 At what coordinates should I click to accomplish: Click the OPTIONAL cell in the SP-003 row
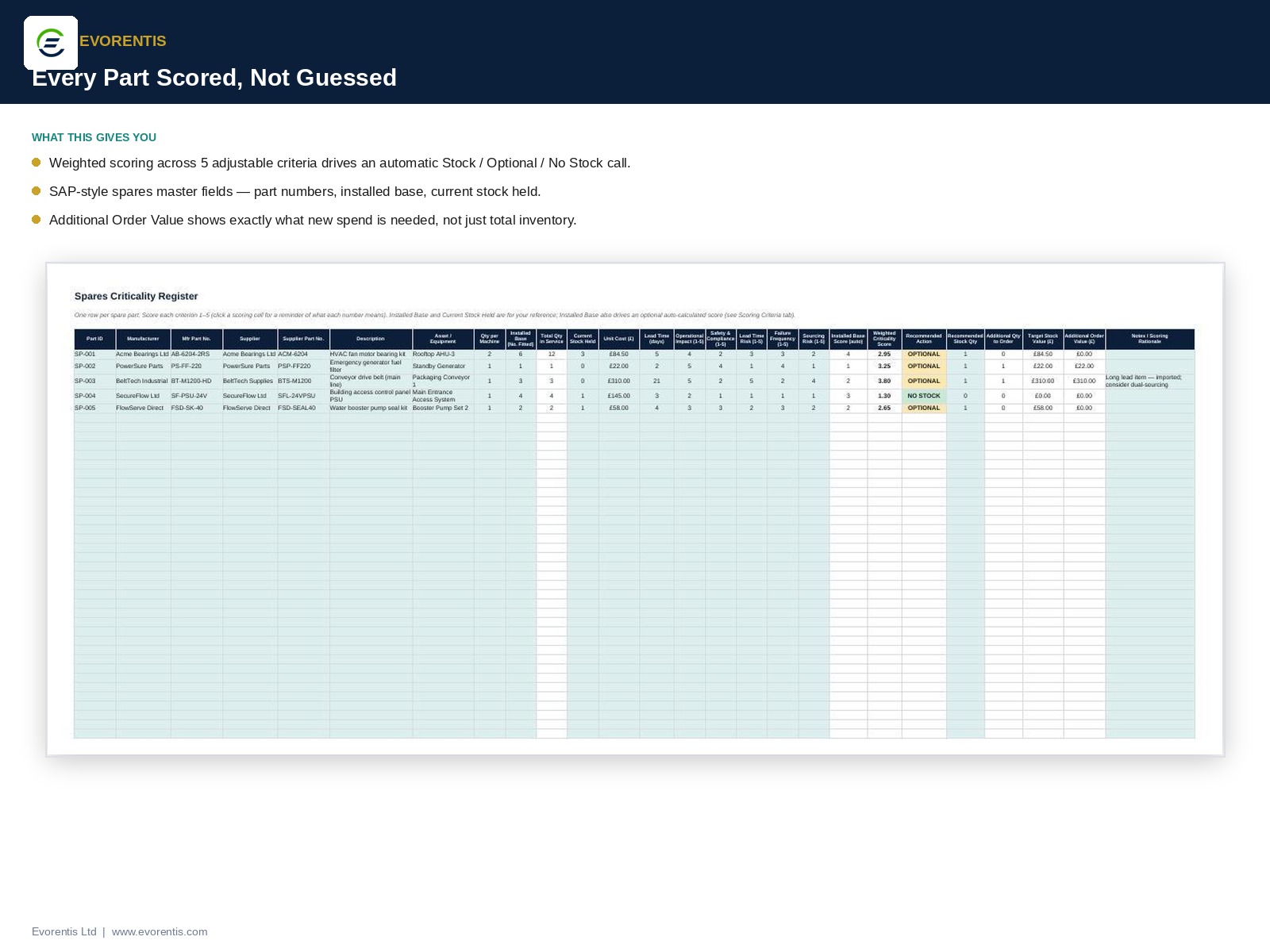(924, 381)
